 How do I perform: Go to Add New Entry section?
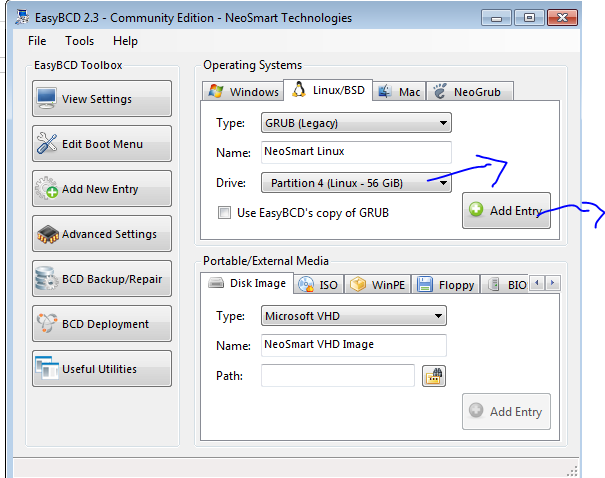pos(102,189)
